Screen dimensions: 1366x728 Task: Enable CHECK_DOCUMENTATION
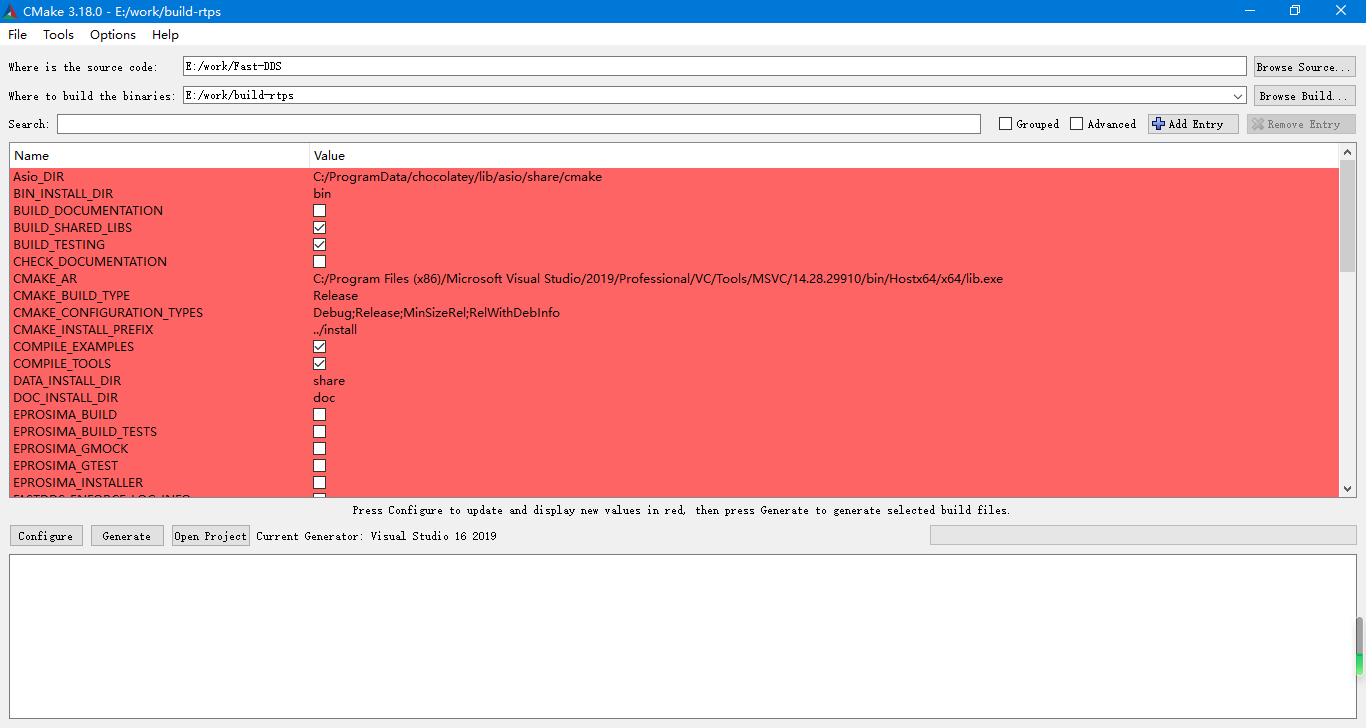click(x=319, y=261)
